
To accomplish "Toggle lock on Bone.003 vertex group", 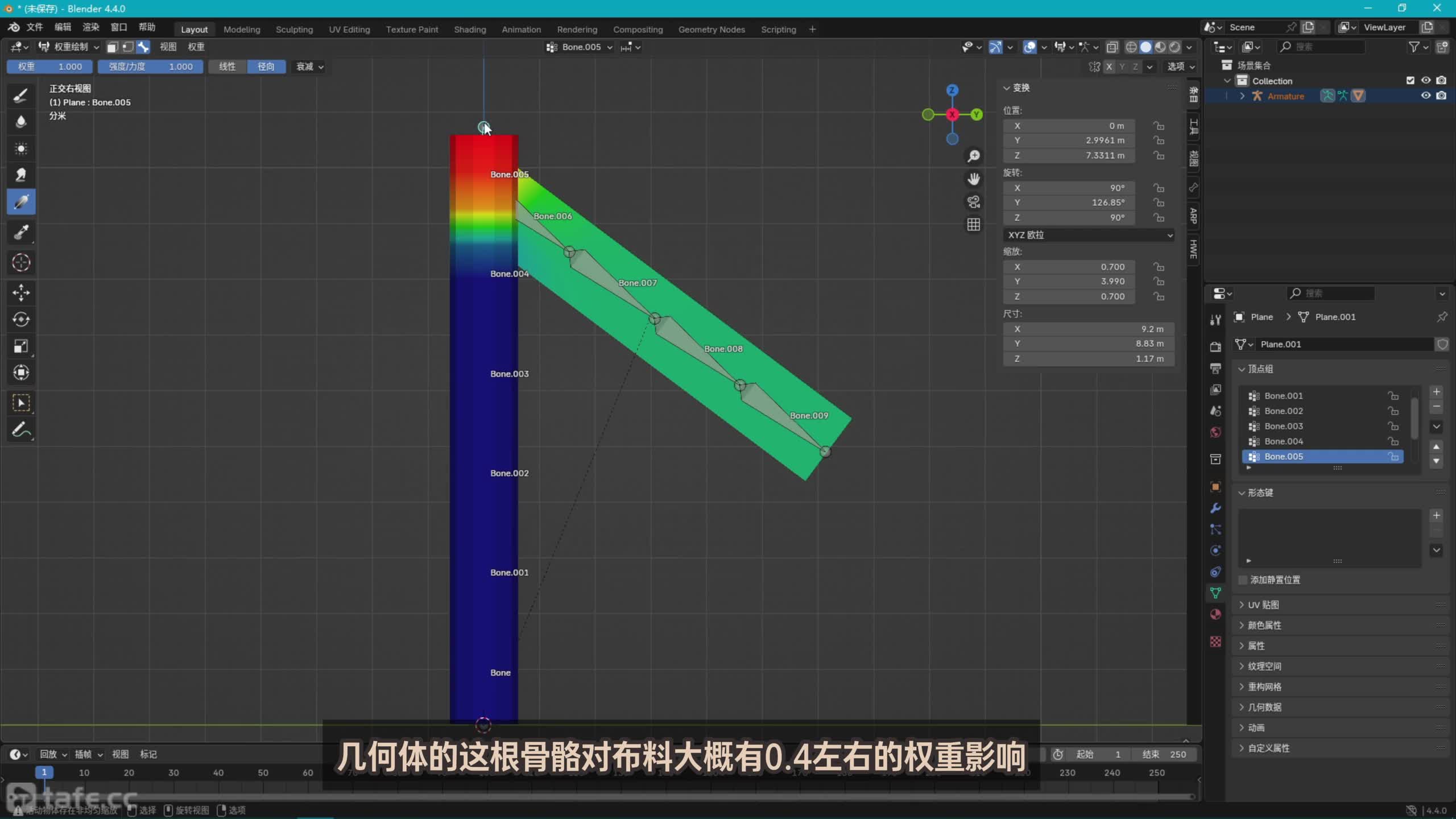I will point(1393,426).
